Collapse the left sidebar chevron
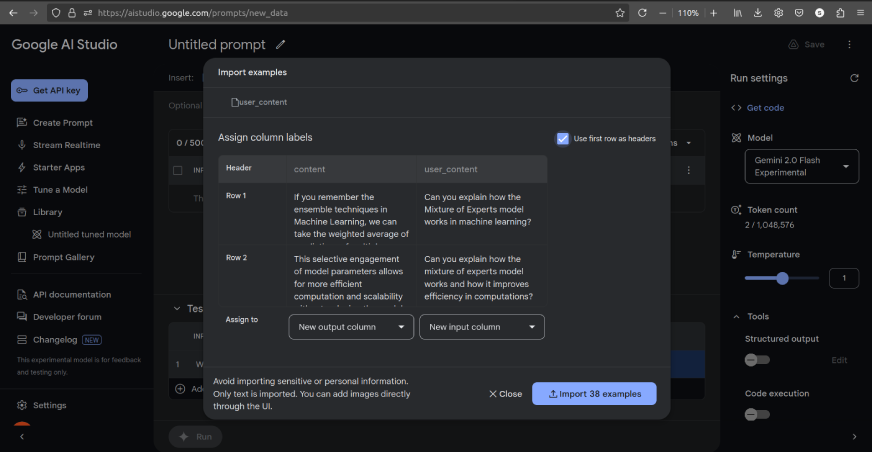This screenshot has height=452, width=872. (22, 436)
